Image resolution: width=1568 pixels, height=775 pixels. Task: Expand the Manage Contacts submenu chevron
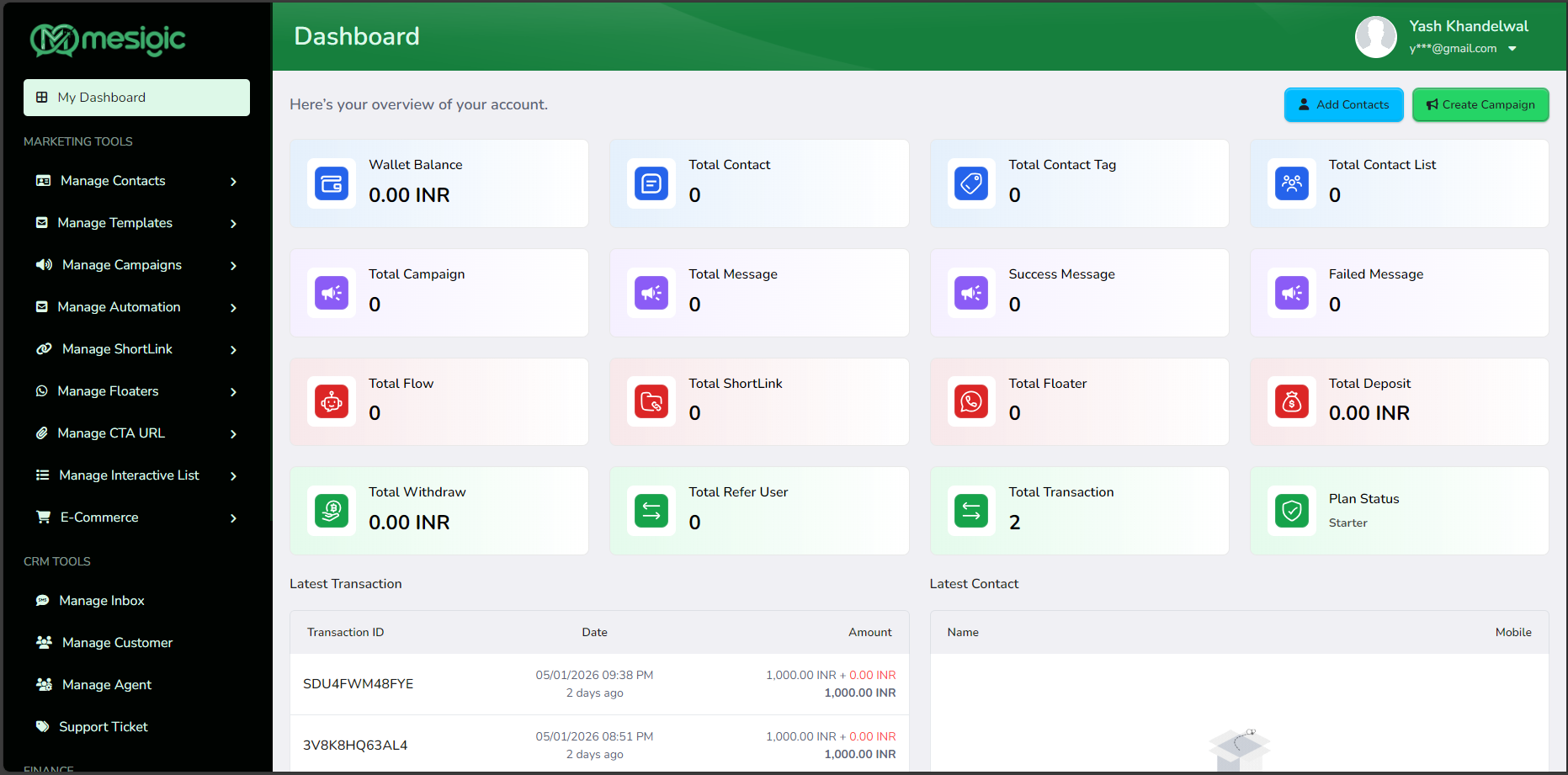pos(233,182)
